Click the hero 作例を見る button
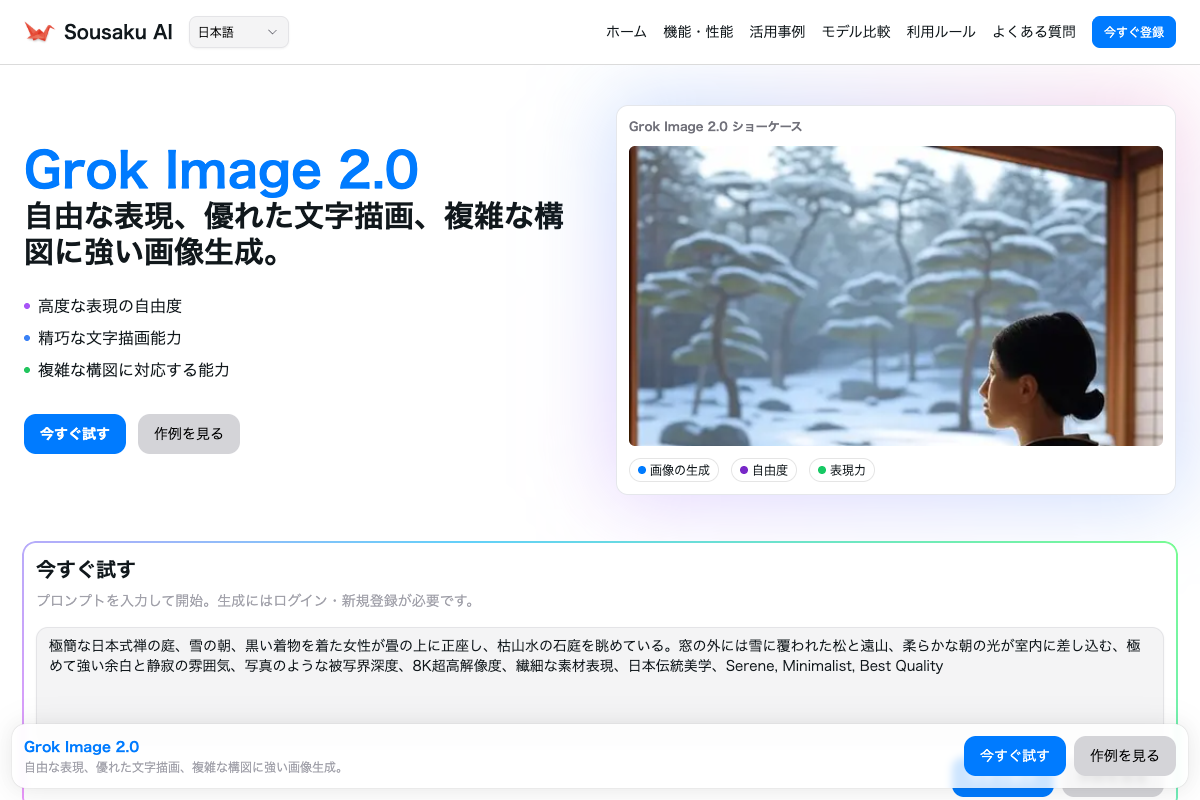 click(x=189, y=434)
